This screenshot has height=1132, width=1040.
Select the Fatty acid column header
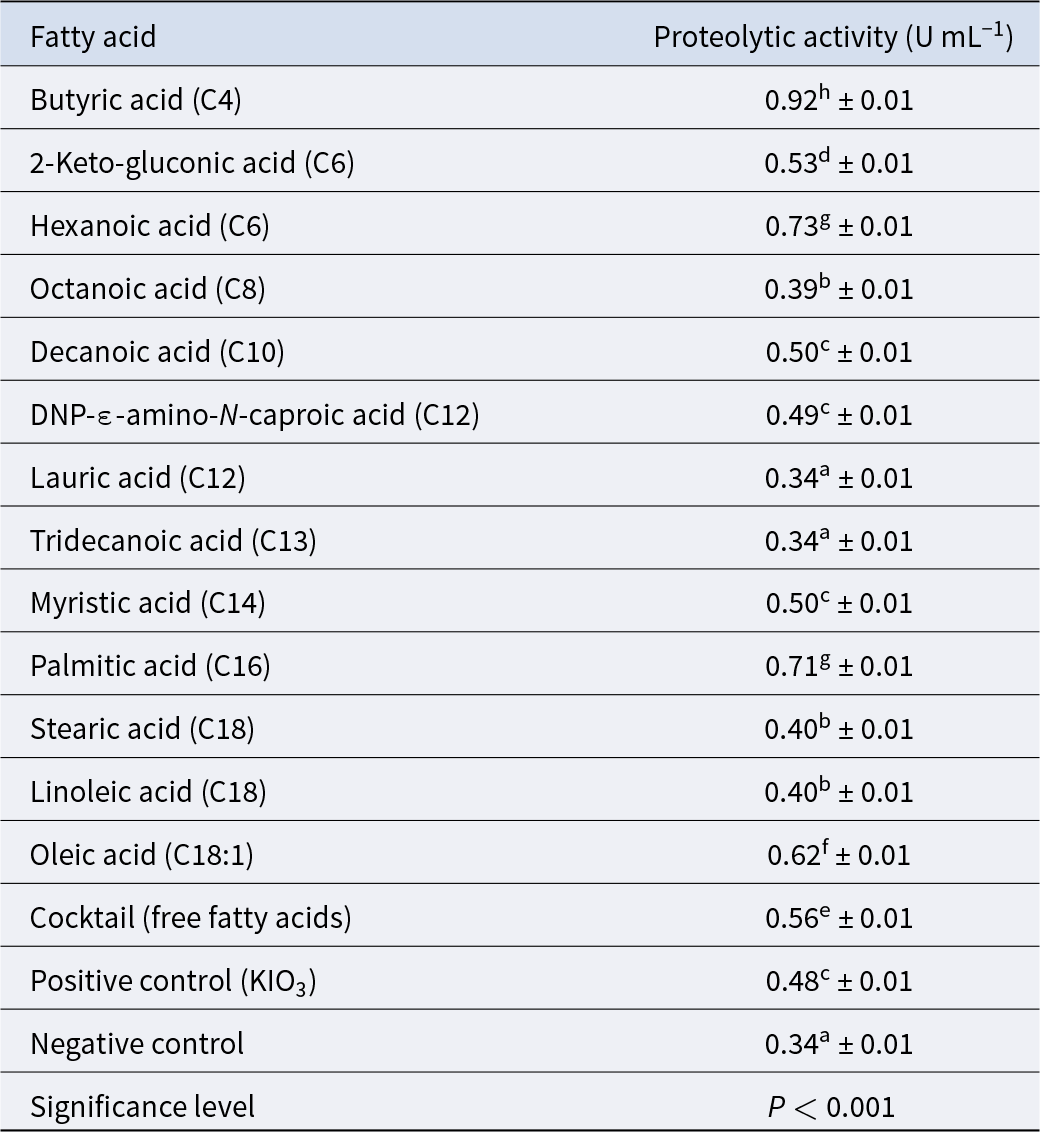coord(93,37)
